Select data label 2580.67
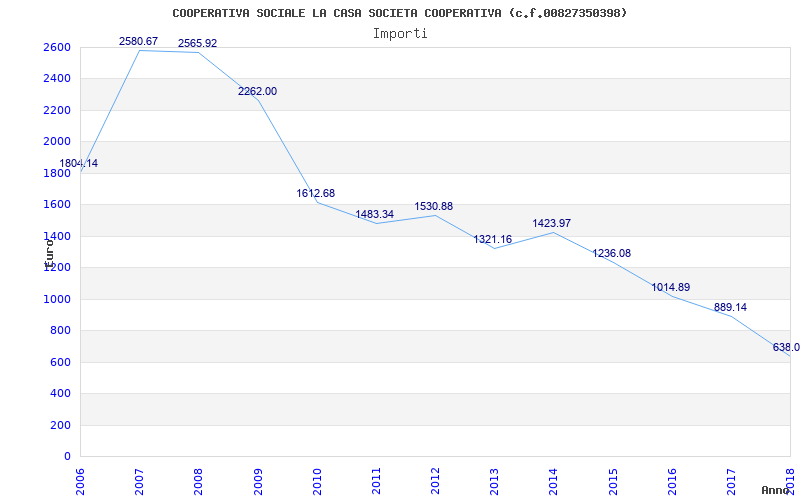 (x=138, y=41)
